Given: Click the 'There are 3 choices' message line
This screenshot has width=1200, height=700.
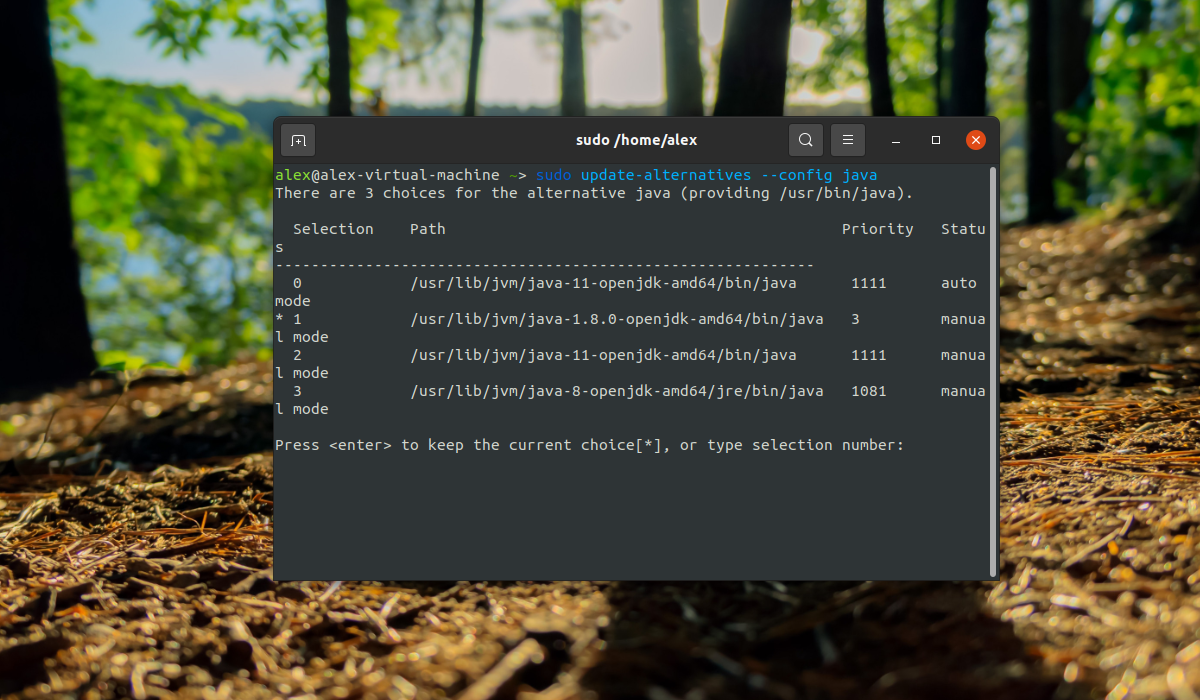Looking at the screenshot, I should (x=593, y=193).
